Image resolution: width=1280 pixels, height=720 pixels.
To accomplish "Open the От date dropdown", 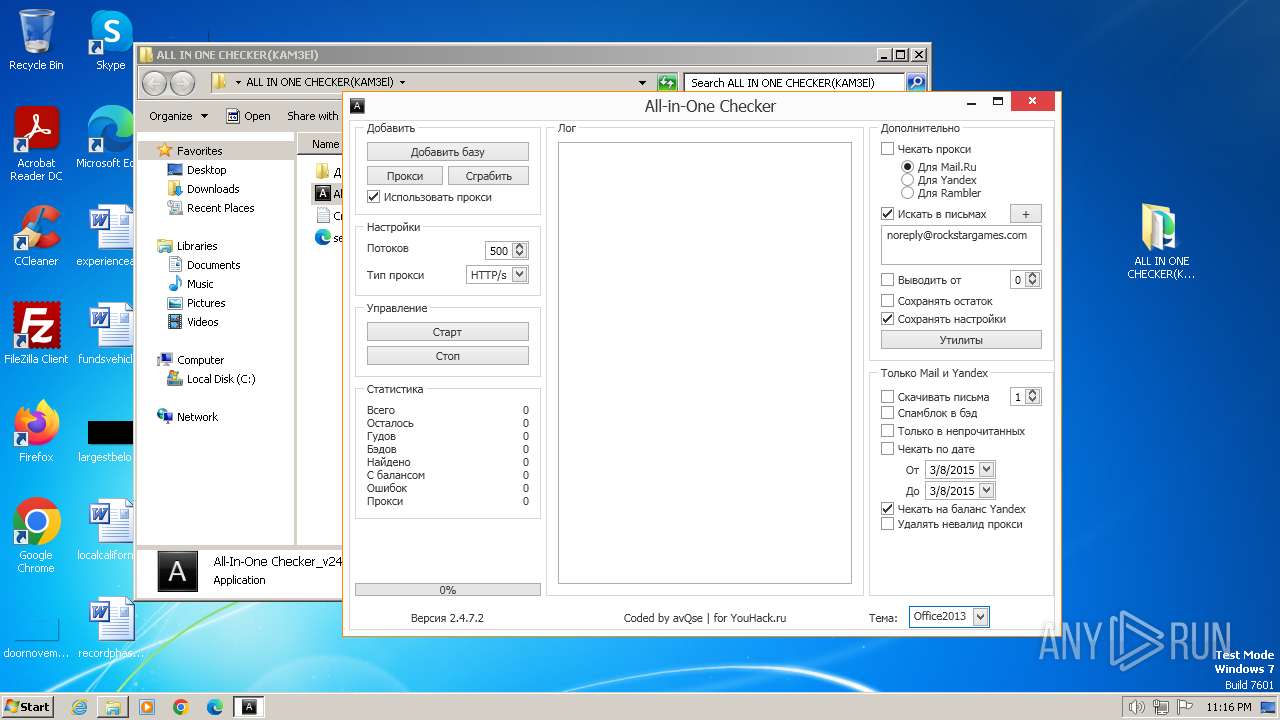I will coord(986,470).
